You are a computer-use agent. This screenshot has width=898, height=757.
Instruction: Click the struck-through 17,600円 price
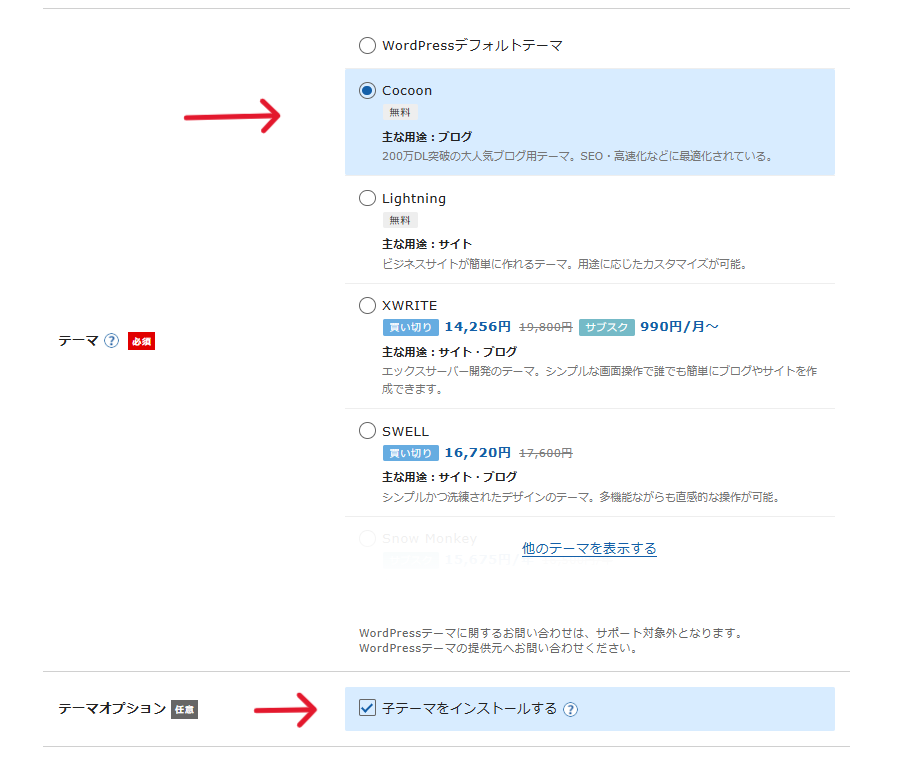click(546, 453)
